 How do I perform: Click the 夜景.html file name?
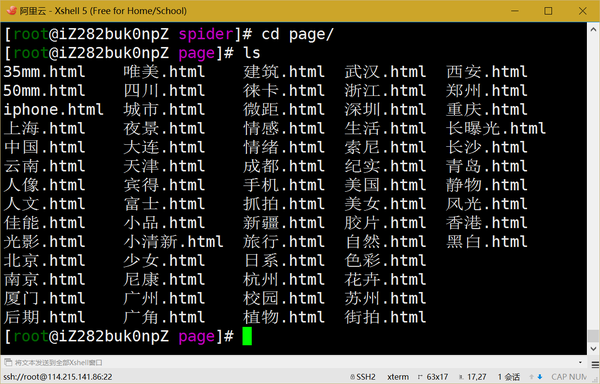click(x=164, y=129)
